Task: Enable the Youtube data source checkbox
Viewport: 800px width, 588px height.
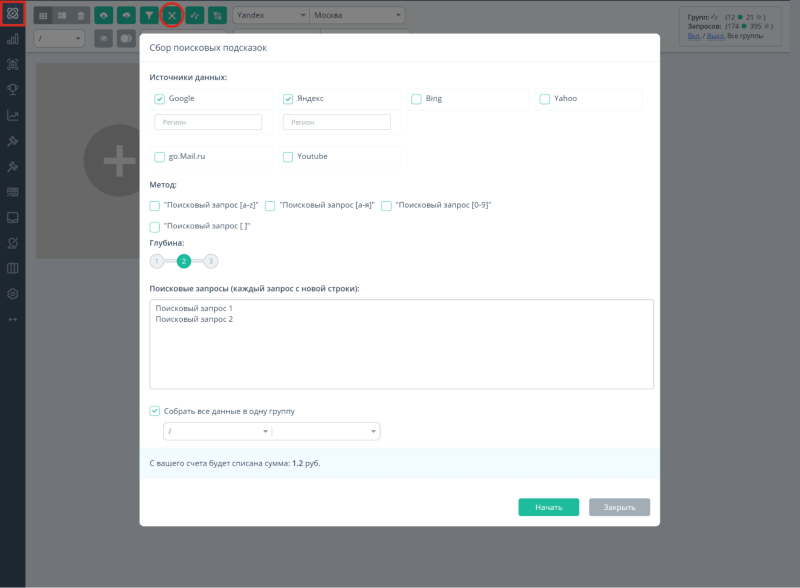Action: coord(288,157)
